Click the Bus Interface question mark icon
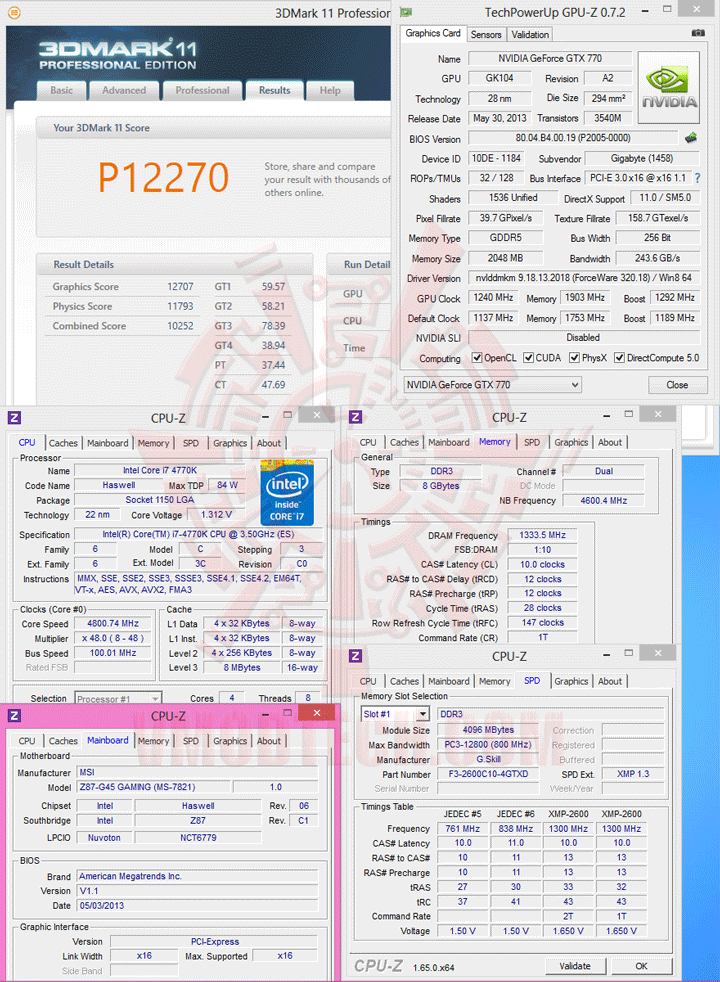 click(x=697, y=178)
